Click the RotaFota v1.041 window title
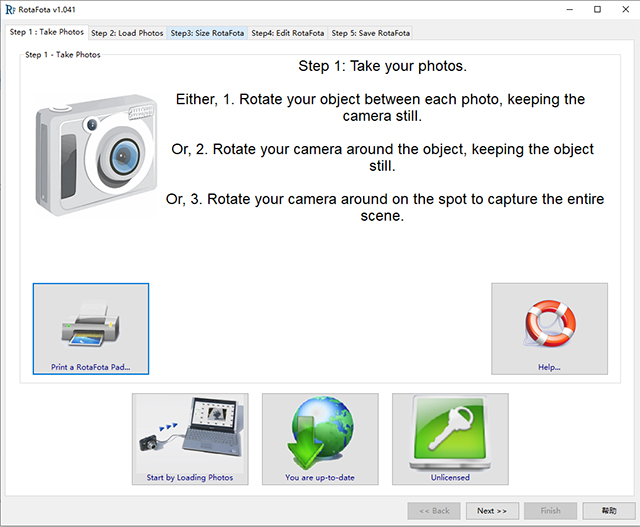The width and height of the screenshot is (640, 527). pos(47,9)
